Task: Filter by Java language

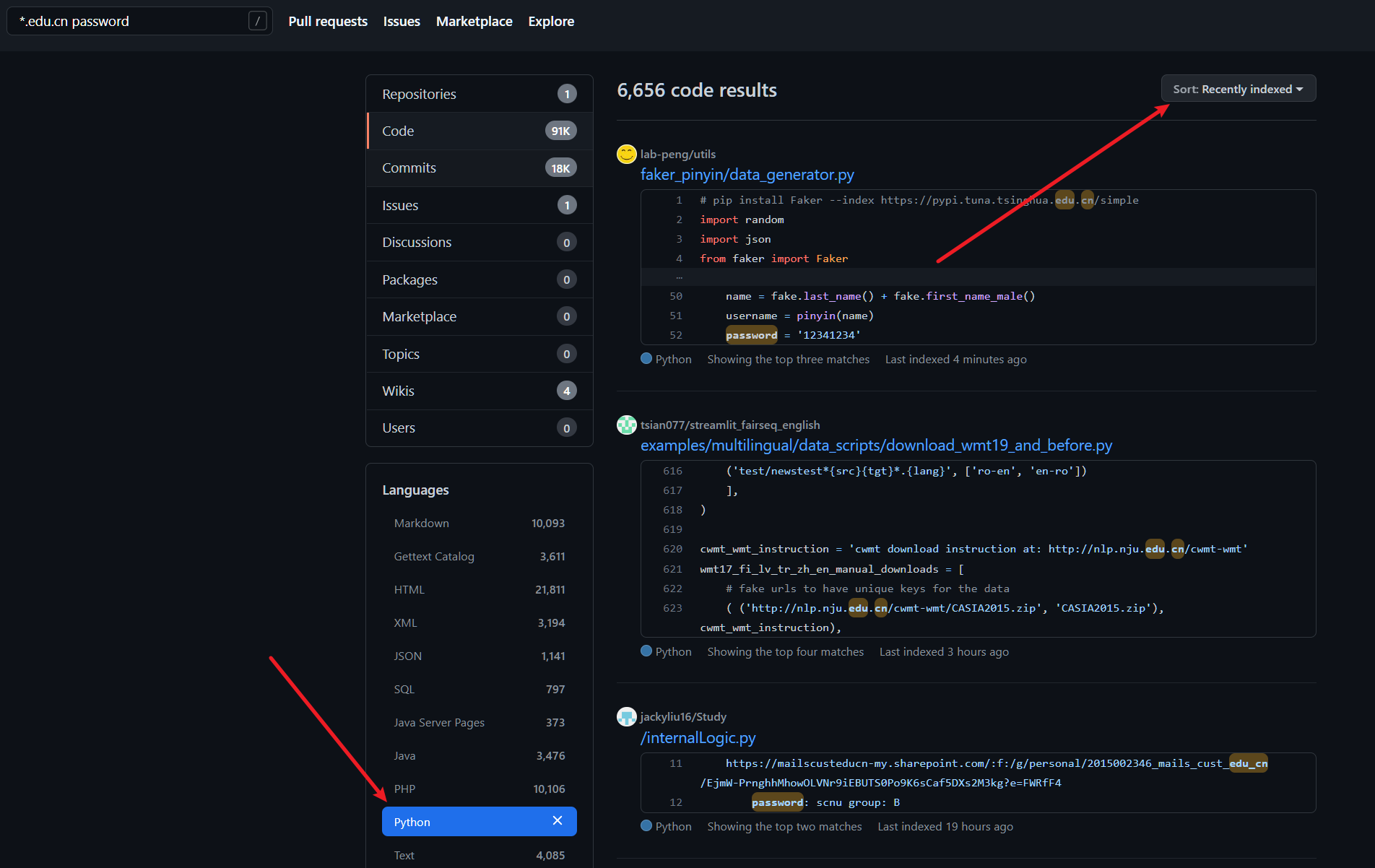Action: click(480, 755)
